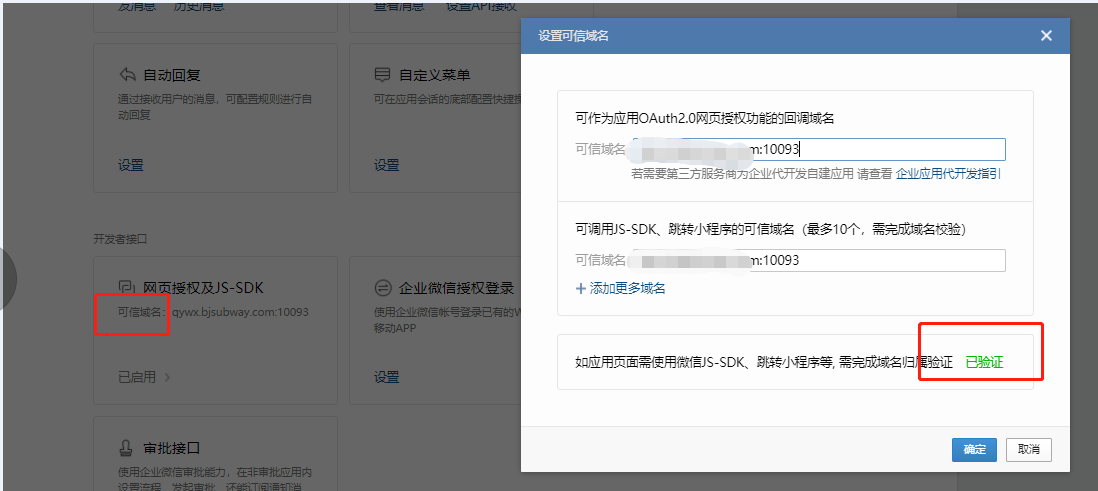Image resolution: width=1098 pixels, height=491 pixels.
Task: Click the 自定义菜单 icon
Action: click(382, 75)
